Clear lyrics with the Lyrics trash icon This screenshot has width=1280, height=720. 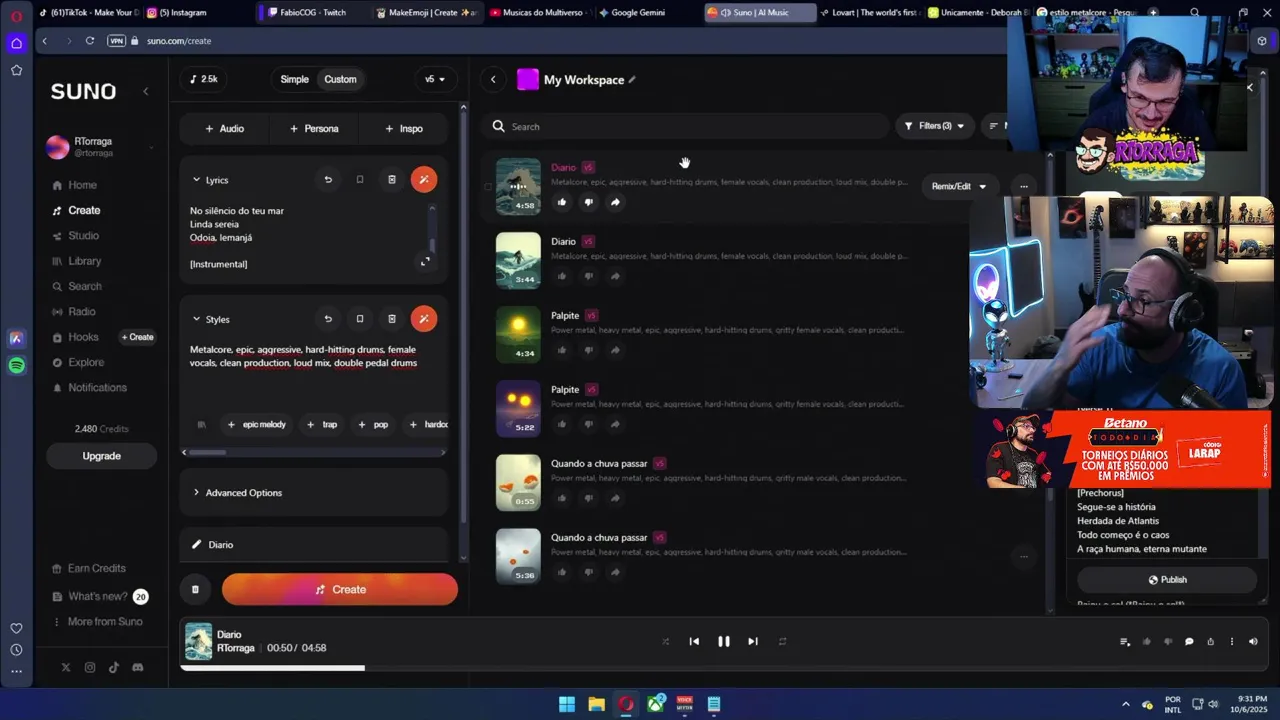[392, 180]
